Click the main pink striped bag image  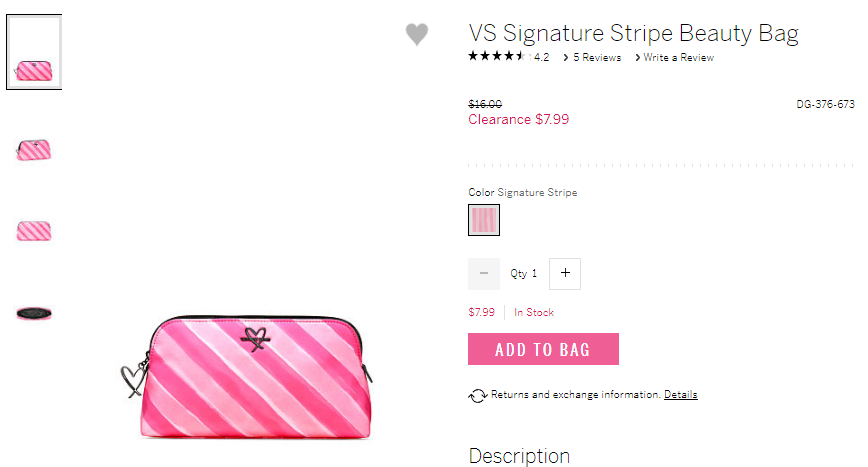pos(247,376)
